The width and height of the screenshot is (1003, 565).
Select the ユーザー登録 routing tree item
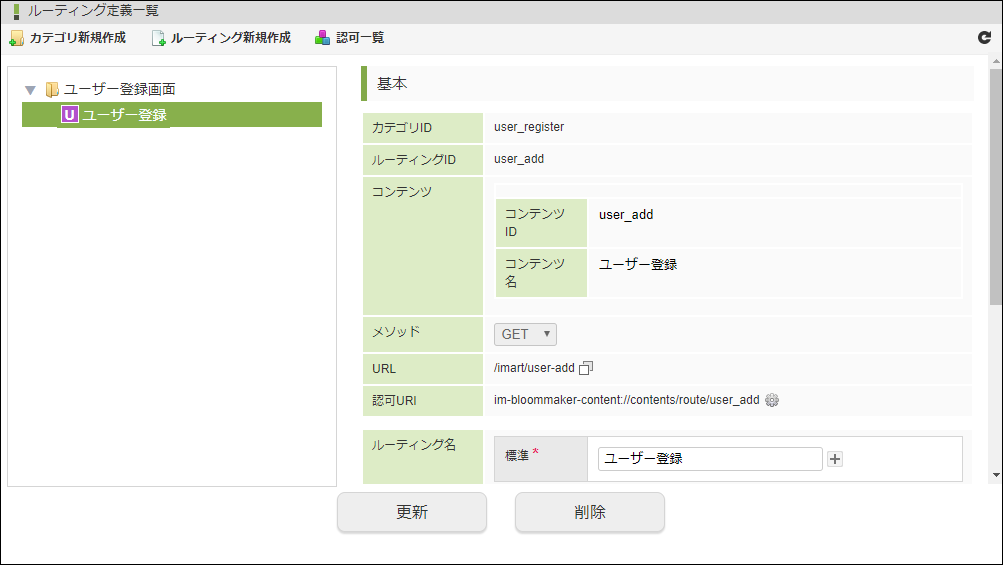click(171, 115)
